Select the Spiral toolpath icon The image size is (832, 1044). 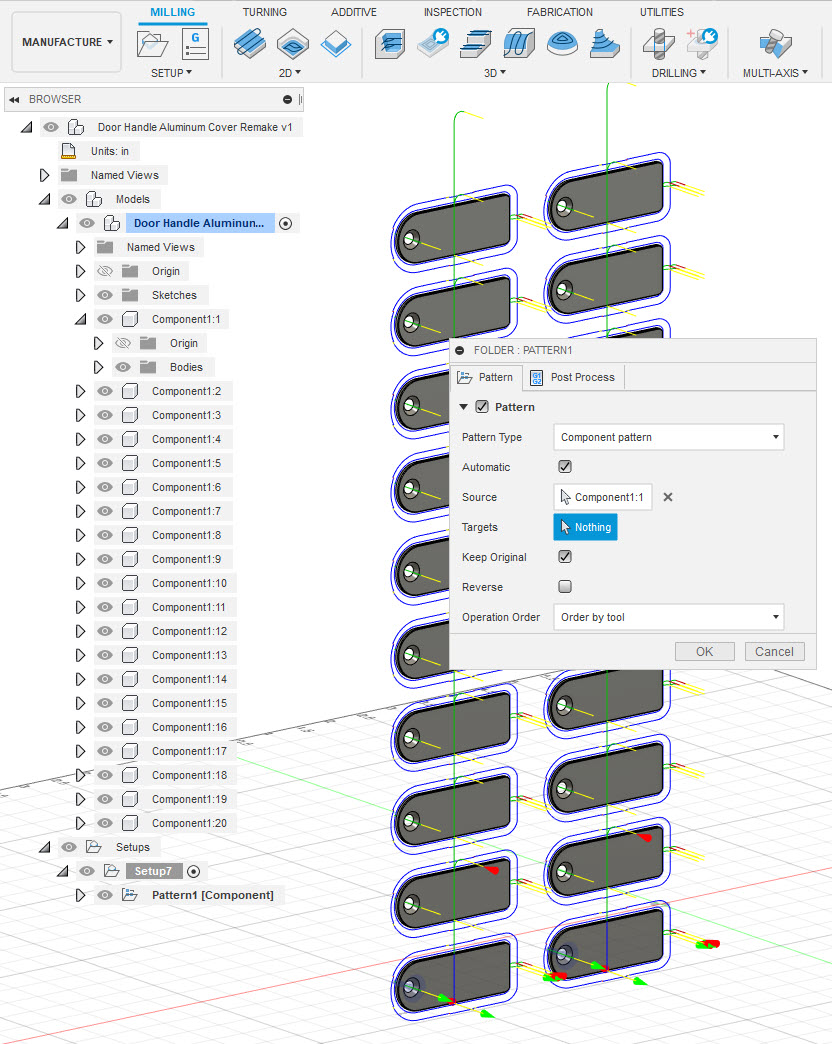point(562,45)
